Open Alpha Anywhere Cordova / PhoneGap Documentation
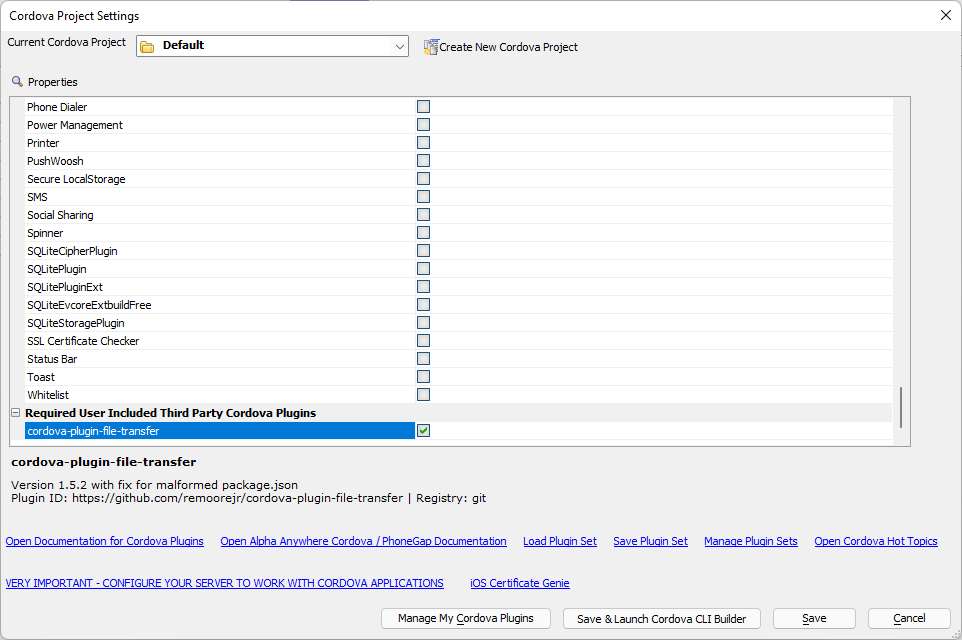The image size is (962, 640). tap(363, 541)
